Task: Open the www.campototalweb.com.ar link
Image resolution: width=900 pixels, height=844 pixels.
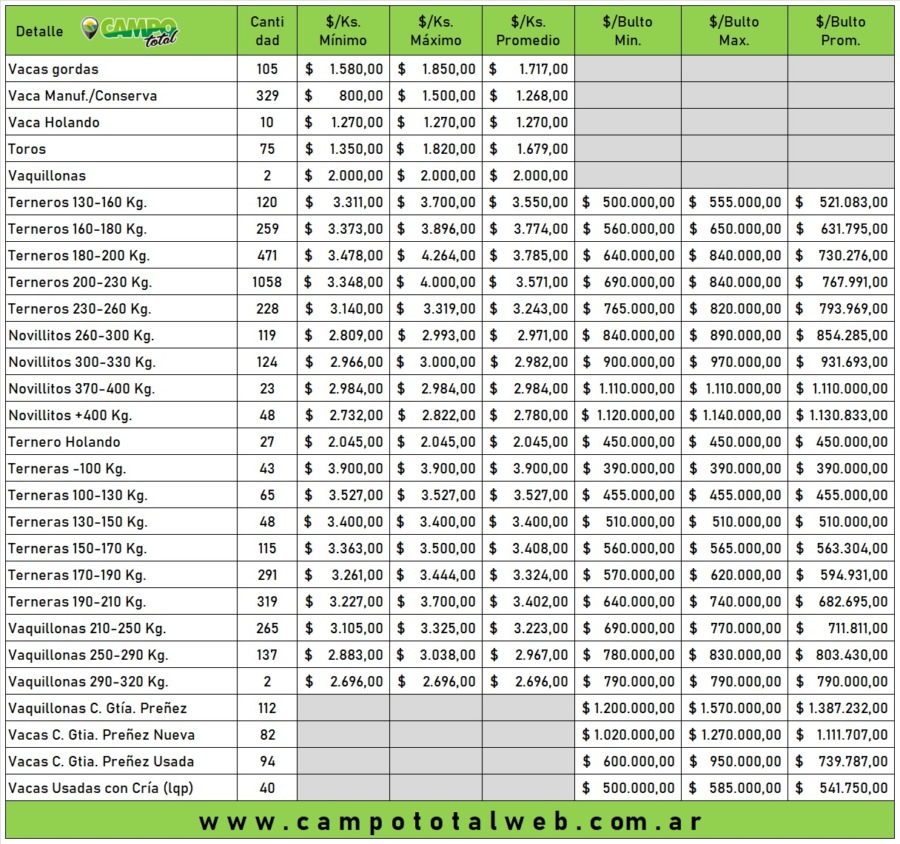Action: 450,822
